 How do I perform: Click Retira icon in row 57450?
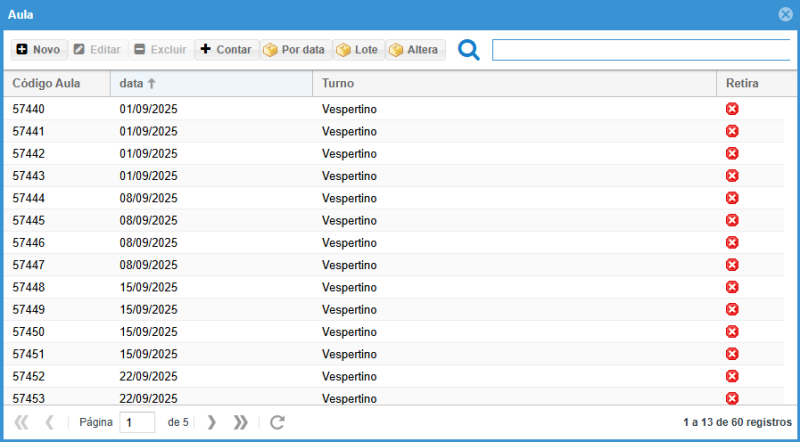coord(732,331)
